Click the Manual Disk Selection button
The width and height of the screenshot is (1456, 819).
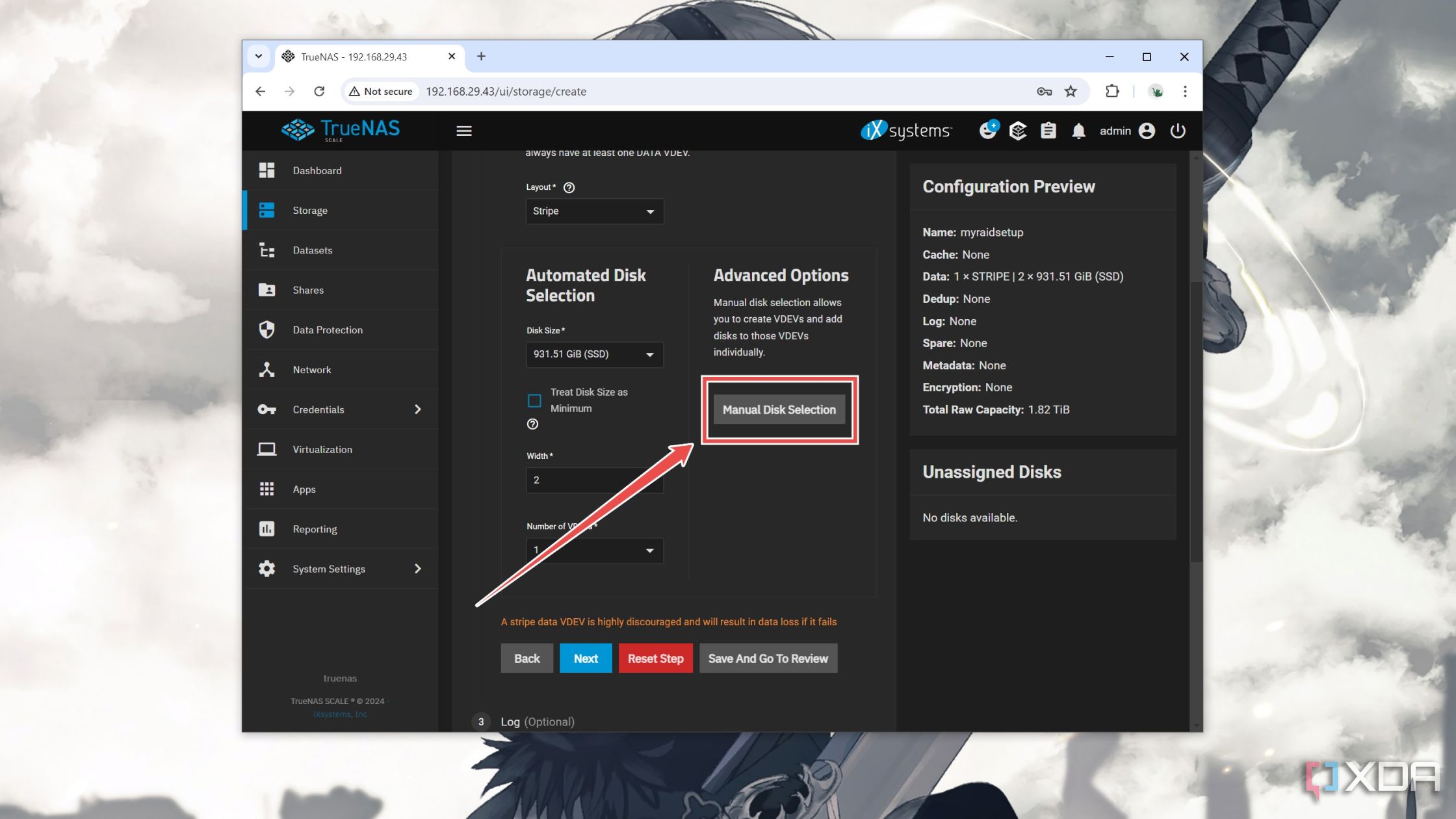click(779, 409)
